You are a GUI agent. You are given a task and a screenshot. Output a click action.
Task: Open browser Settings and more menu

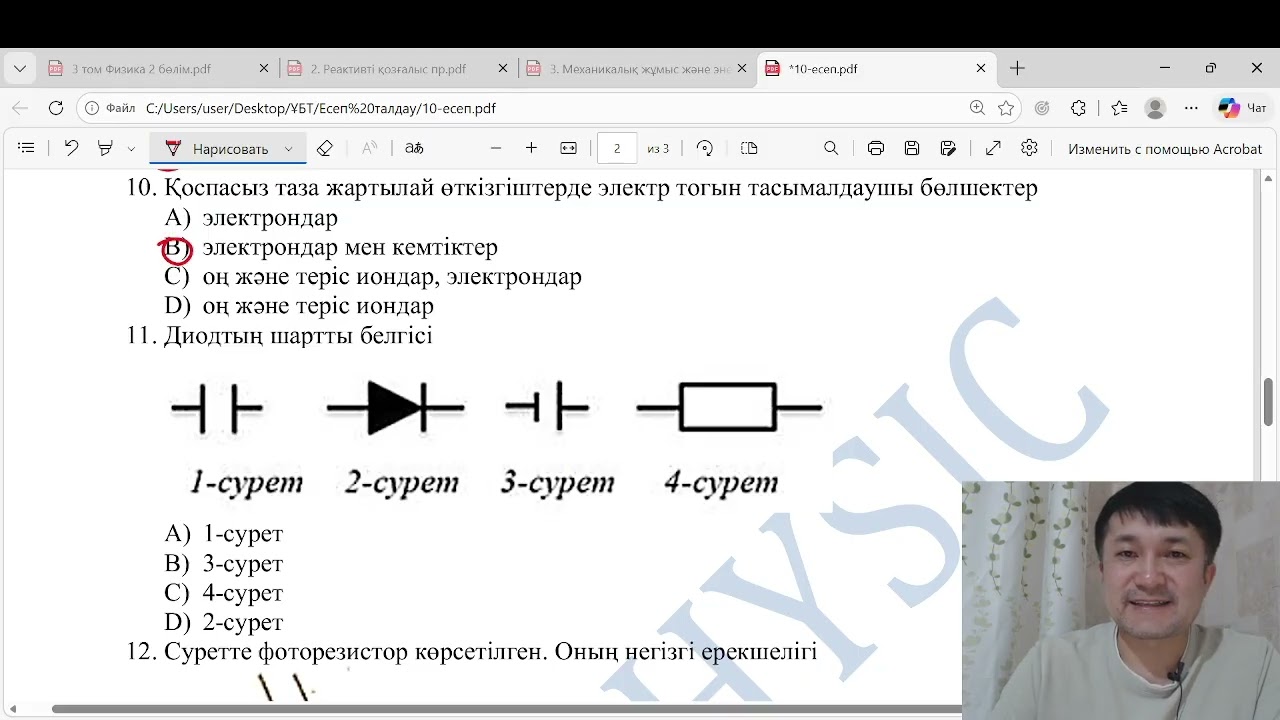click(1191, 108)
